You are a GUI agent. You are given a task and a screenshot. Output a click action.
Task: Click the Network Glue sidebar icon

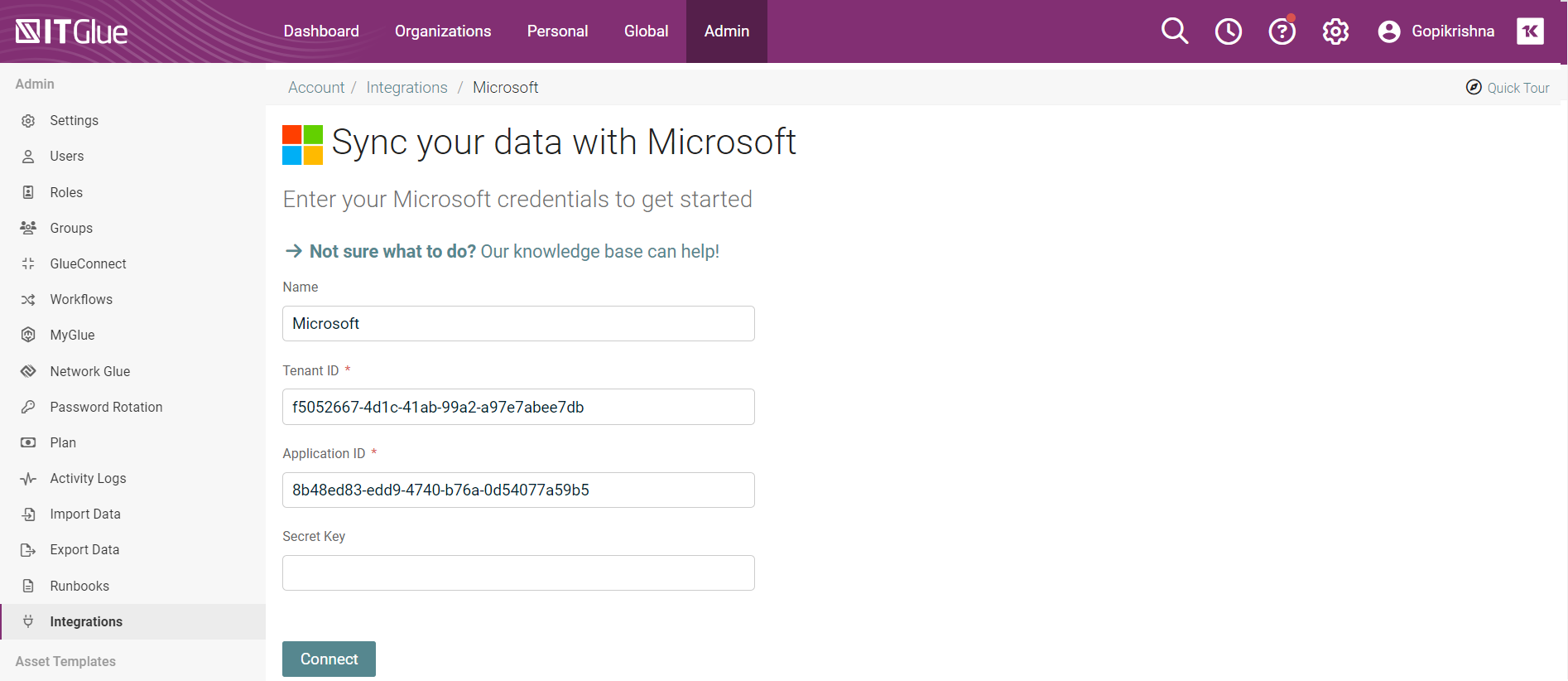pos(28,371)
